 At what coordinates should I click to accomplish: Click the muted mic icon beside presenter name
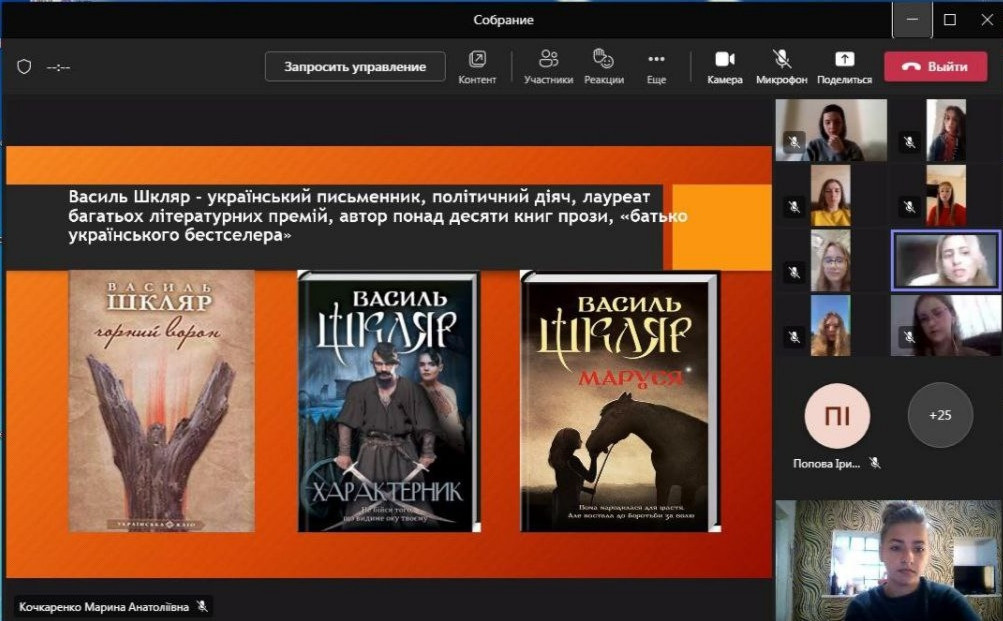coord(202,606)
